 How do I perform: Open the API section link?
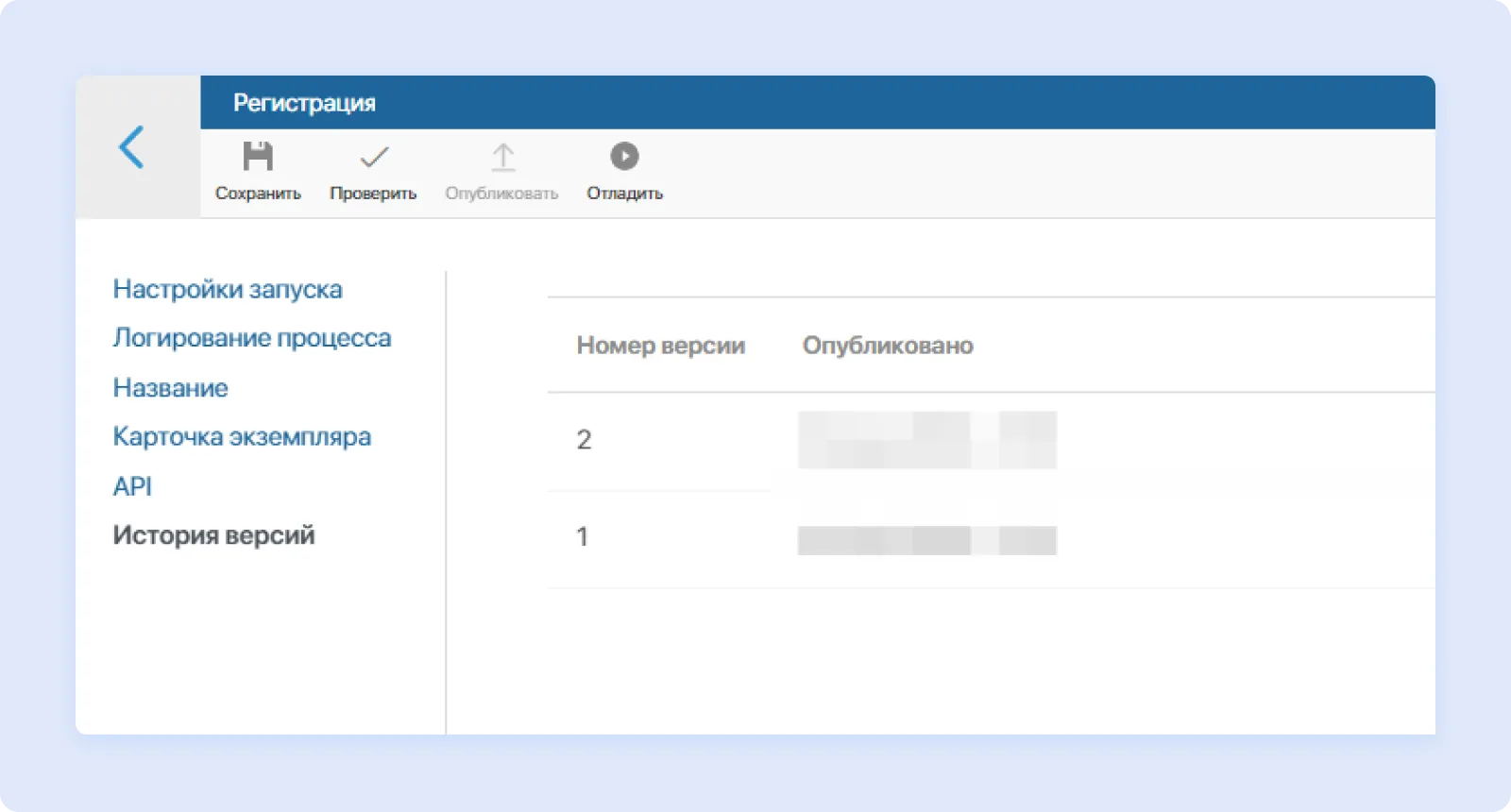coord(132,486)
